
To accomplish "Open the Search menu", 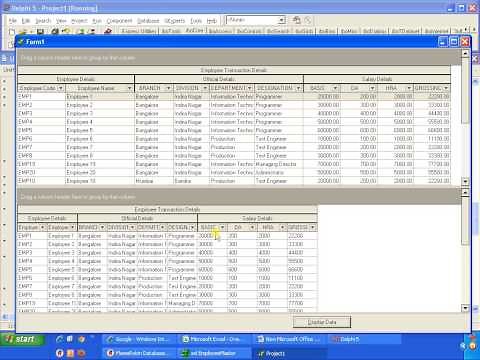I will (43, 21).
